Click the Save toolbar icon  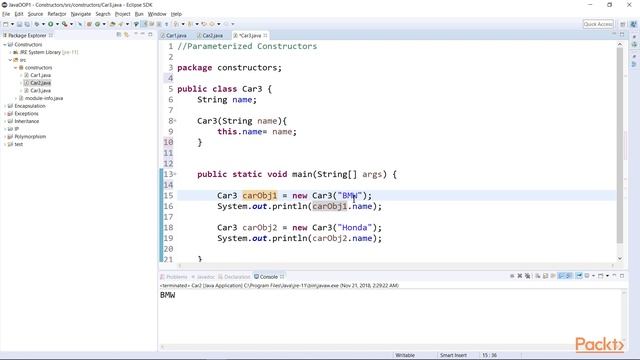20,24
